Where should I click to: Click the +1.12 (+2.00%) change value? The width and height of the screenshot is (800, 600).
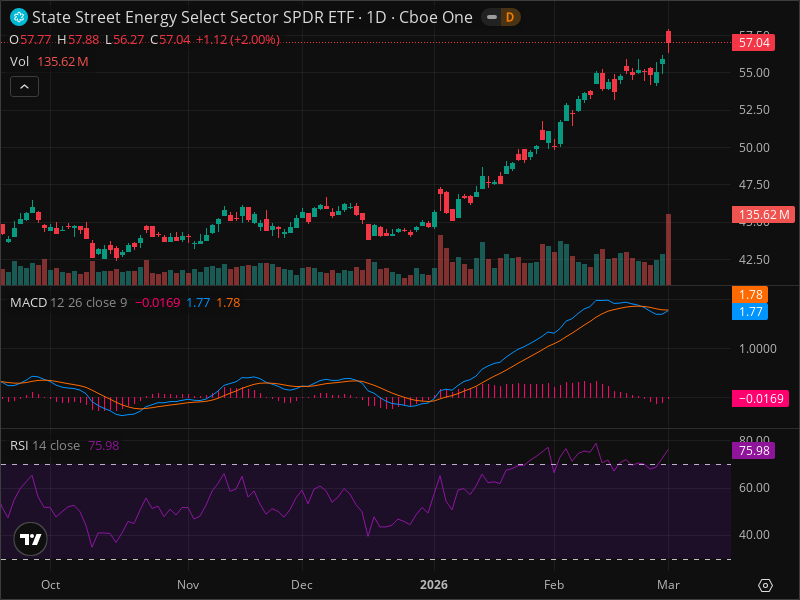pyautogui.click(x=238, y=40)
